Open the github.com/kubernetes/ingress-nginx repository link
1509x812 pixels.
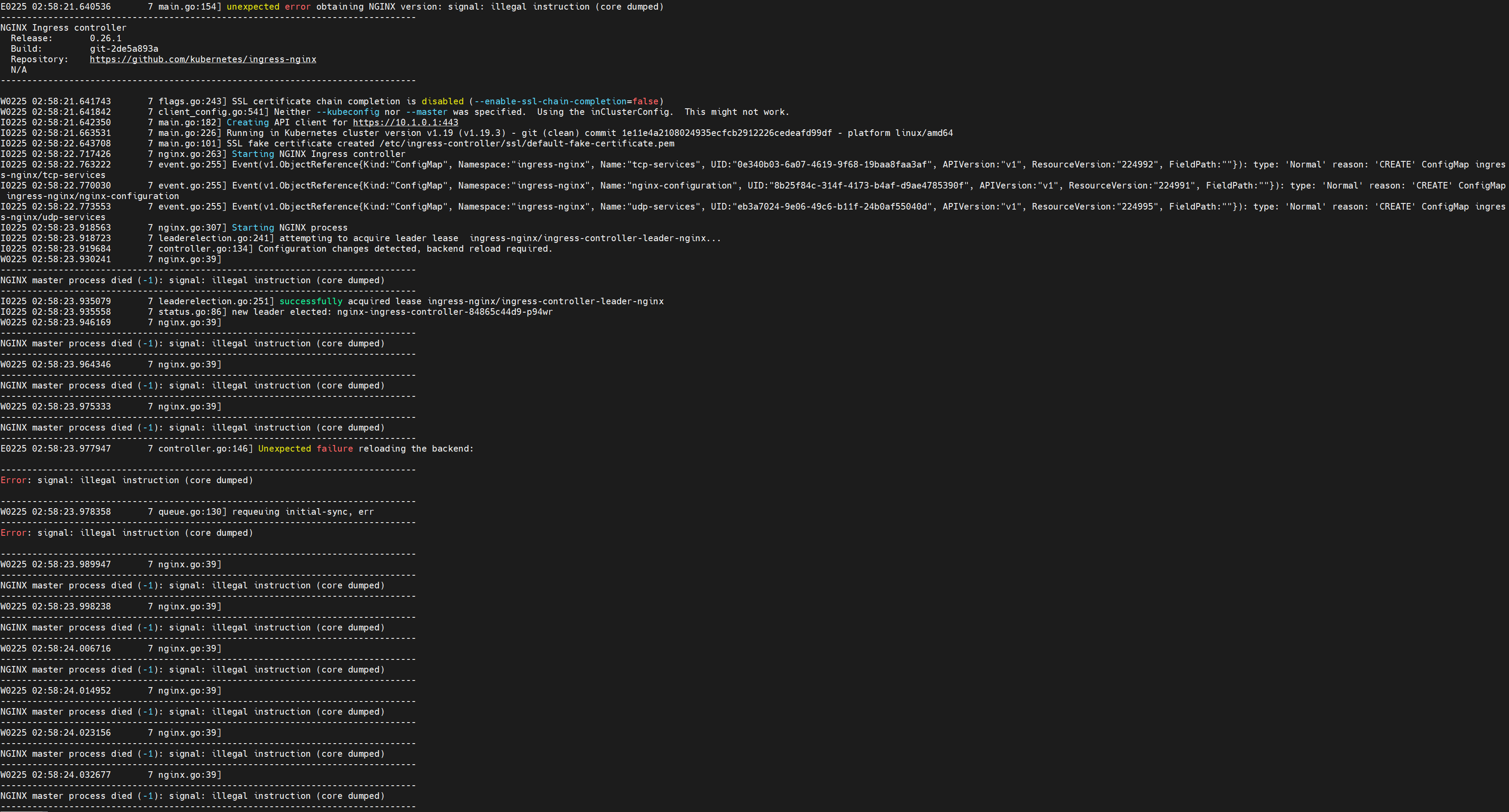point(203,59)
